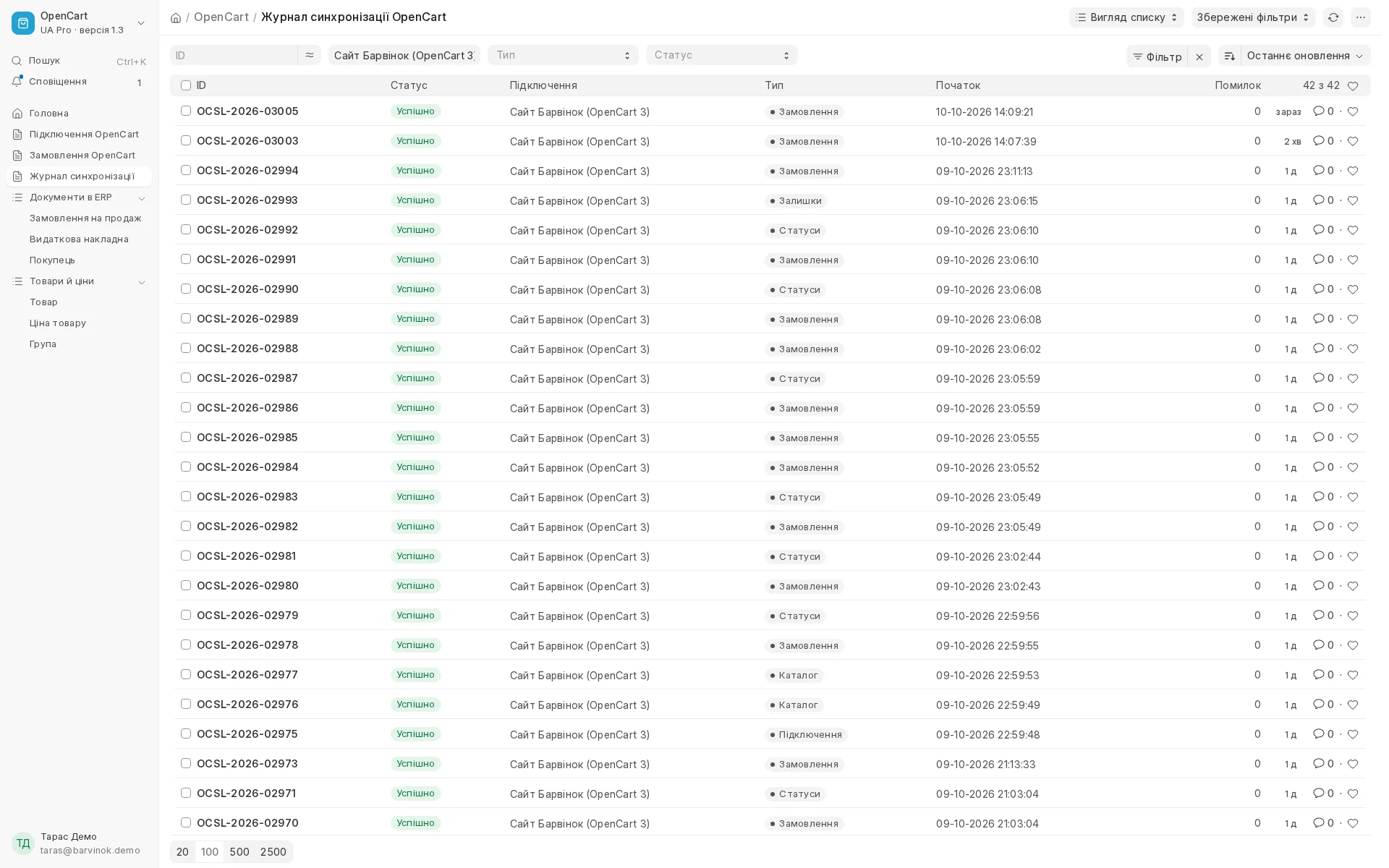Click the home icon in breadcrumb
This screenshot has height=868, width=1389.
(x=176, y=17)
